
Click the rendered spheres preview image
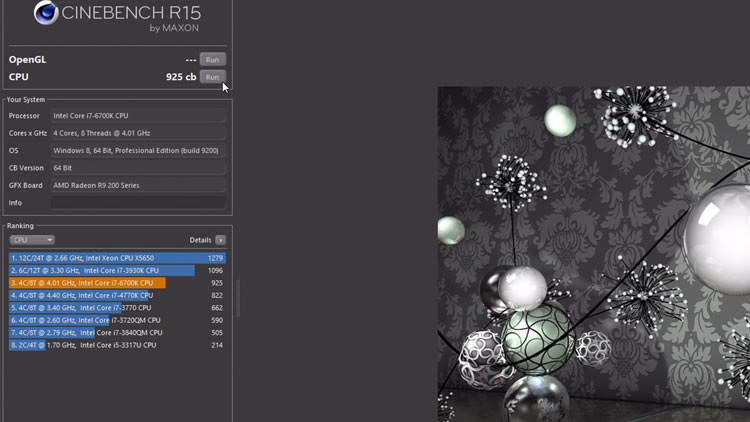point(593,254)
